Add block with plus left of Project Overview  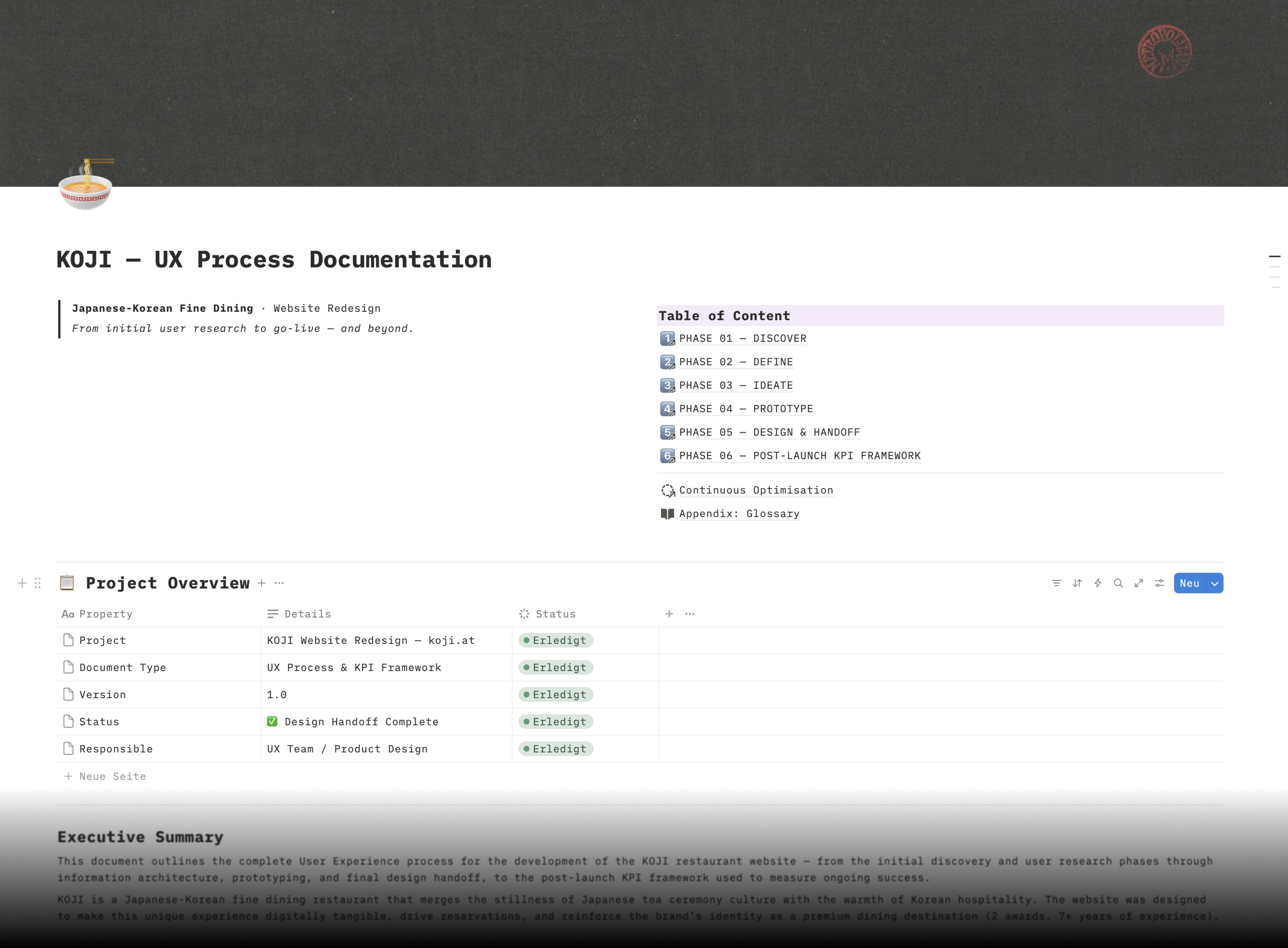(x=22, y=583)
